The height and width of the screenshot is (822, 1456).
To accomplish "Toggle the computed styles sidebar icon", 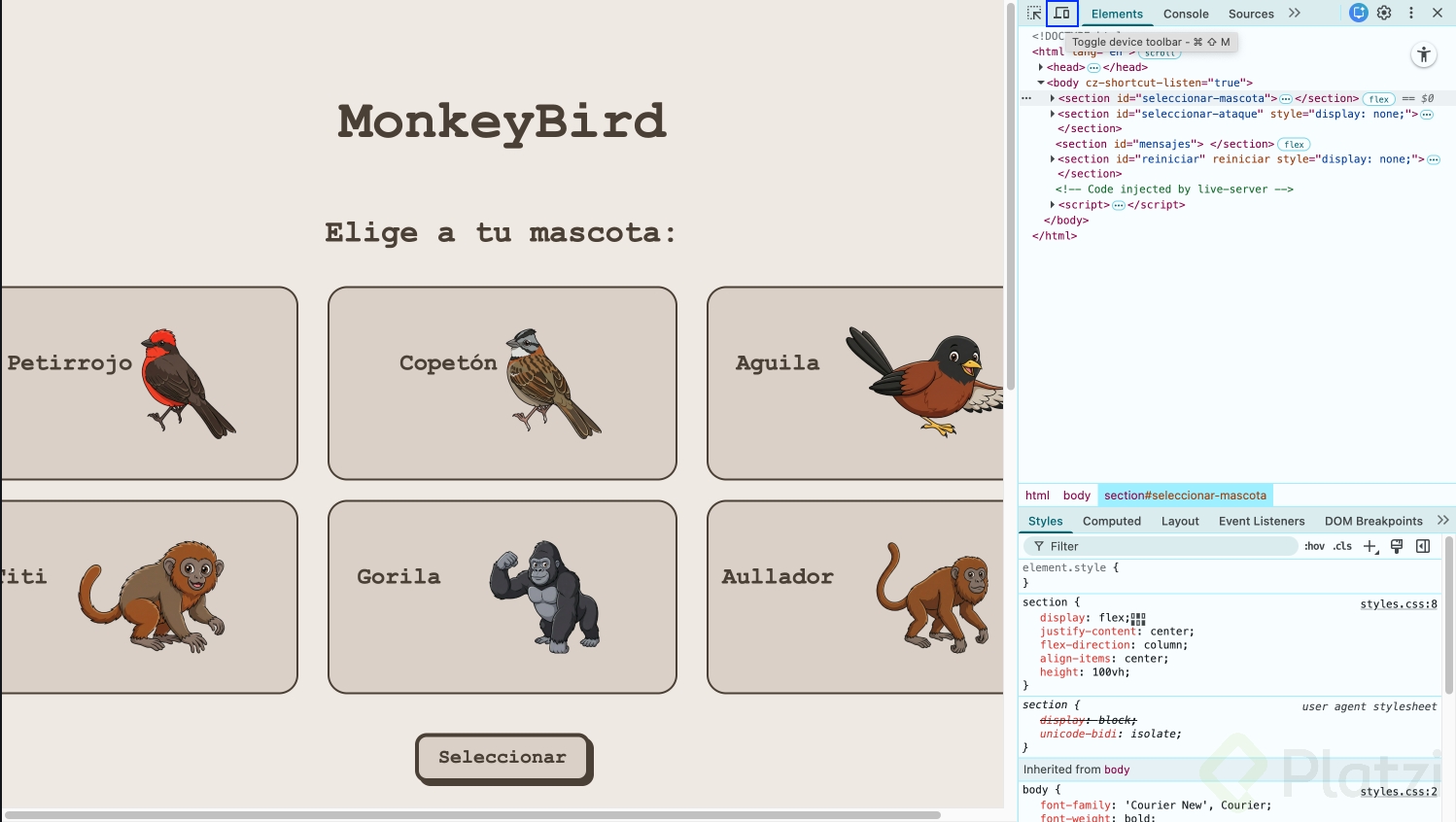I will (1423, 546).
